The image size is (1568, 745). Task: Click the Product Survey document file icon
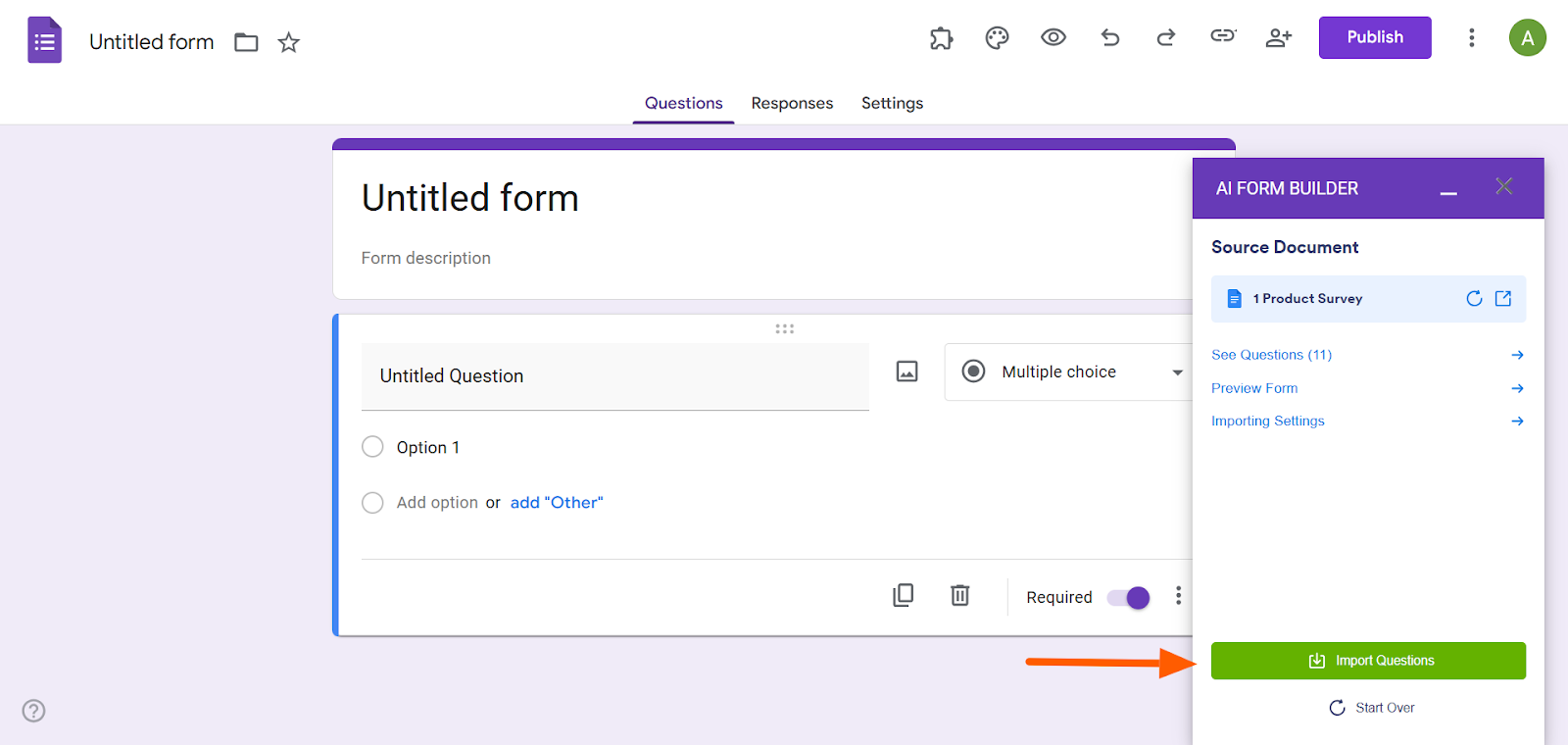[x=1235, y=299]
